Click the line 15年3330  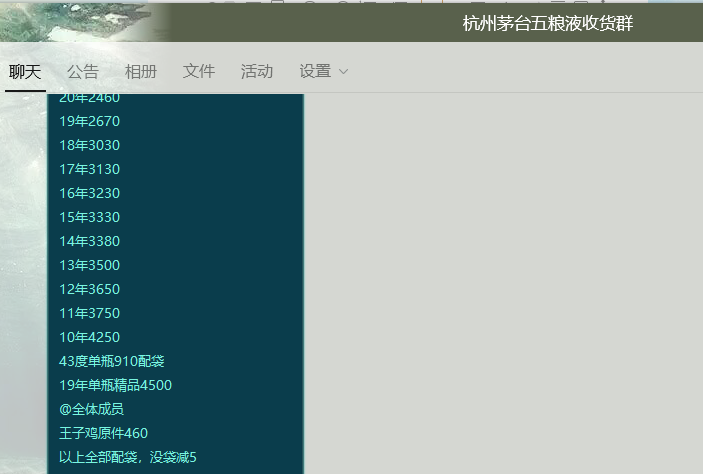click(90, 217)
